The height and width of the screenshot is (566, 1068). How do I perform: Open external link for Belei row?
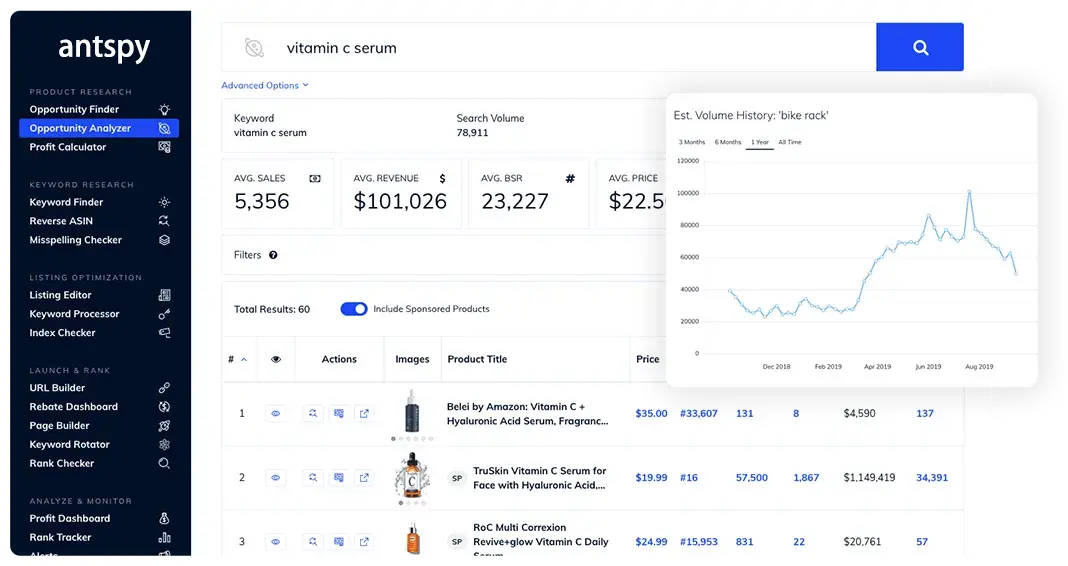point(364,413)
